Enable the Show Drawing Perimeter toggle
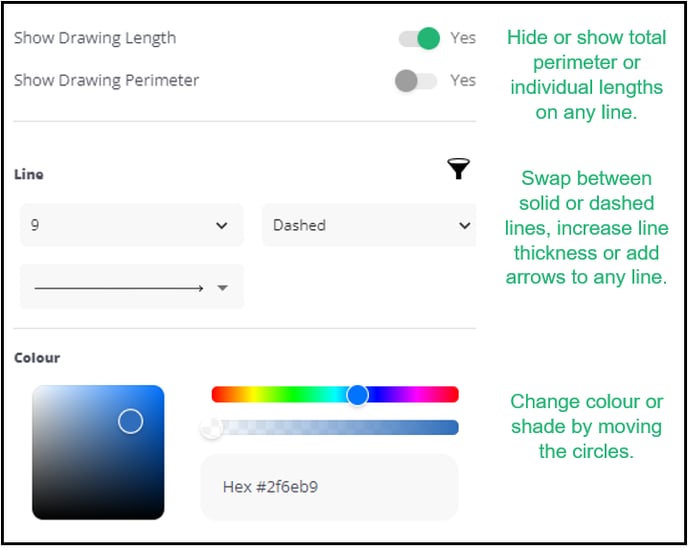 pos(416,81)
